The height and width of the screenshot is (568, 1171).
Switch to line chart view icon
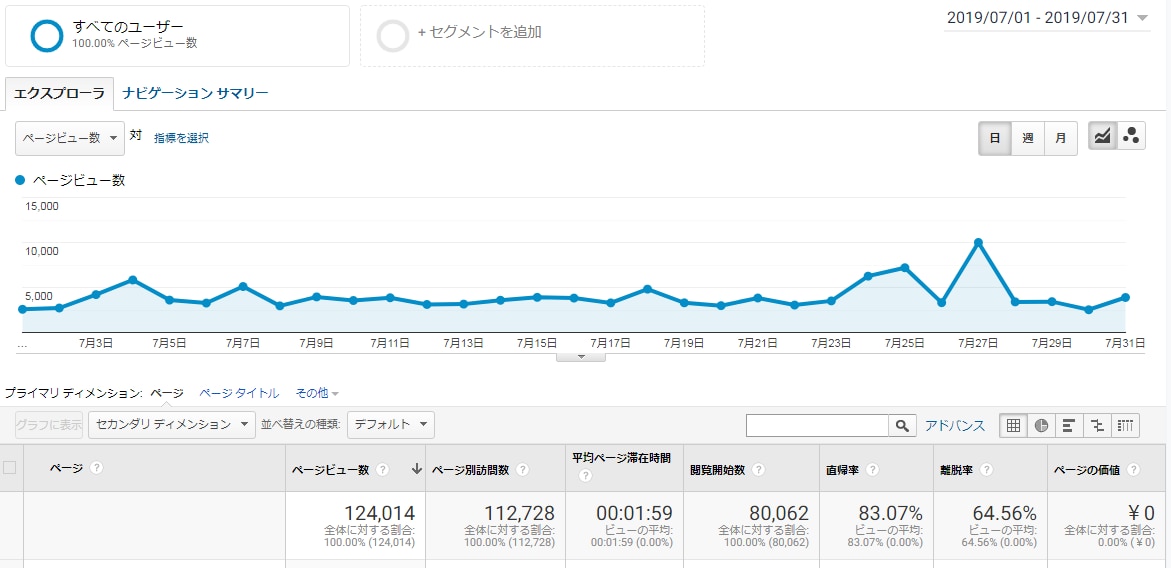coord(1102,136)
